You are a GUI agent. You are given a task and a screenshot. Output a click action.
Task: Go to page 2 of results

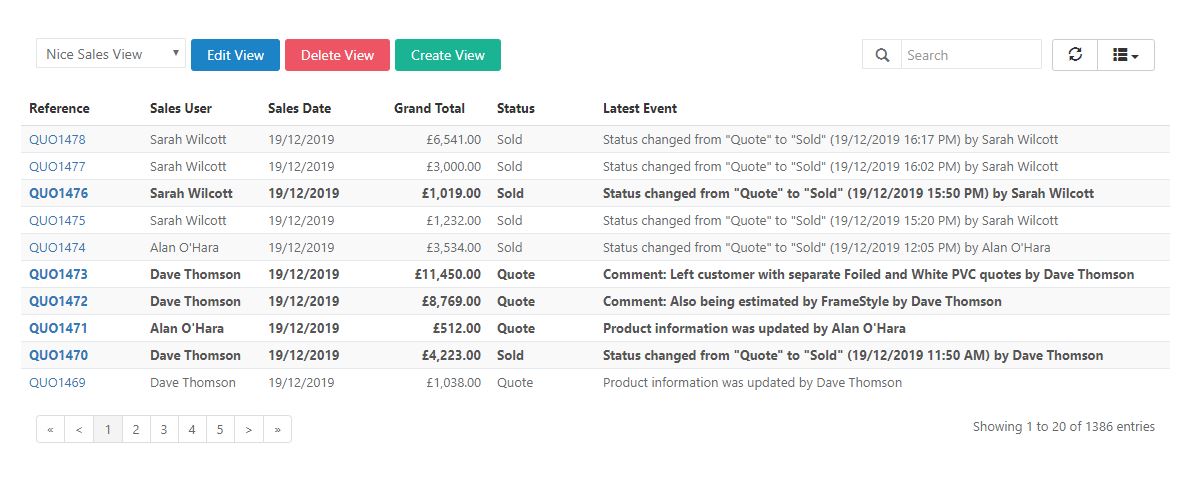136,429
